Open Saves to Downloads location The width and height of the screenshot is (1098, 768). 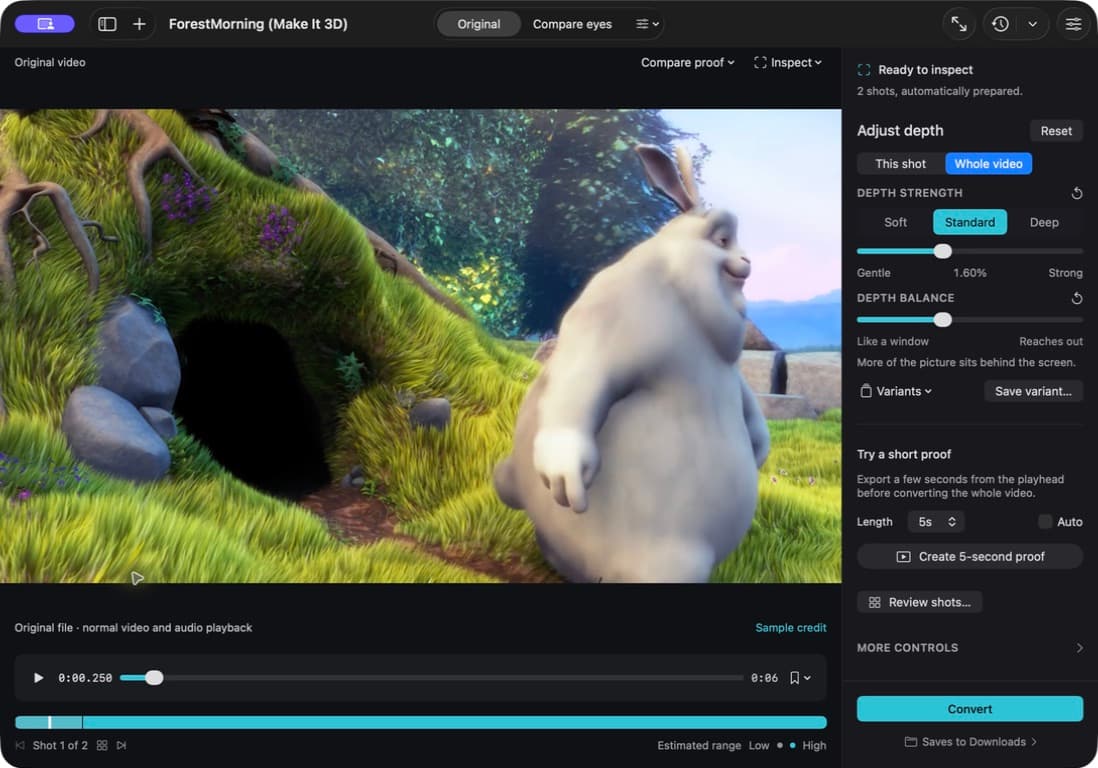971,741
